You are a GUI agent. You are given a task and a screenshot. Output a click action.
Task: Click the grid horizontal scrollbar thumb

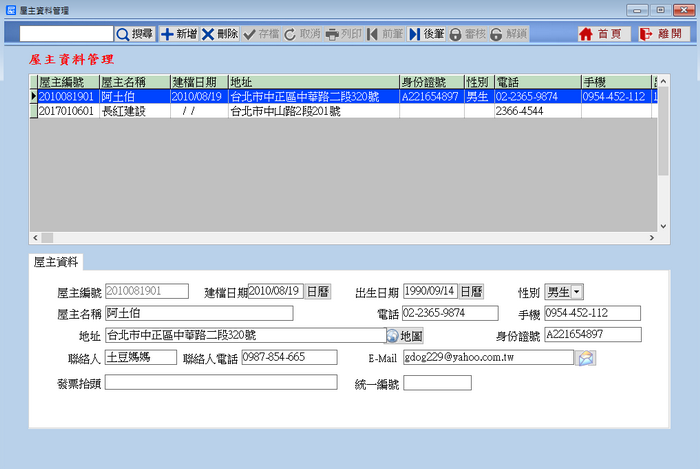[x=47, y=238]
